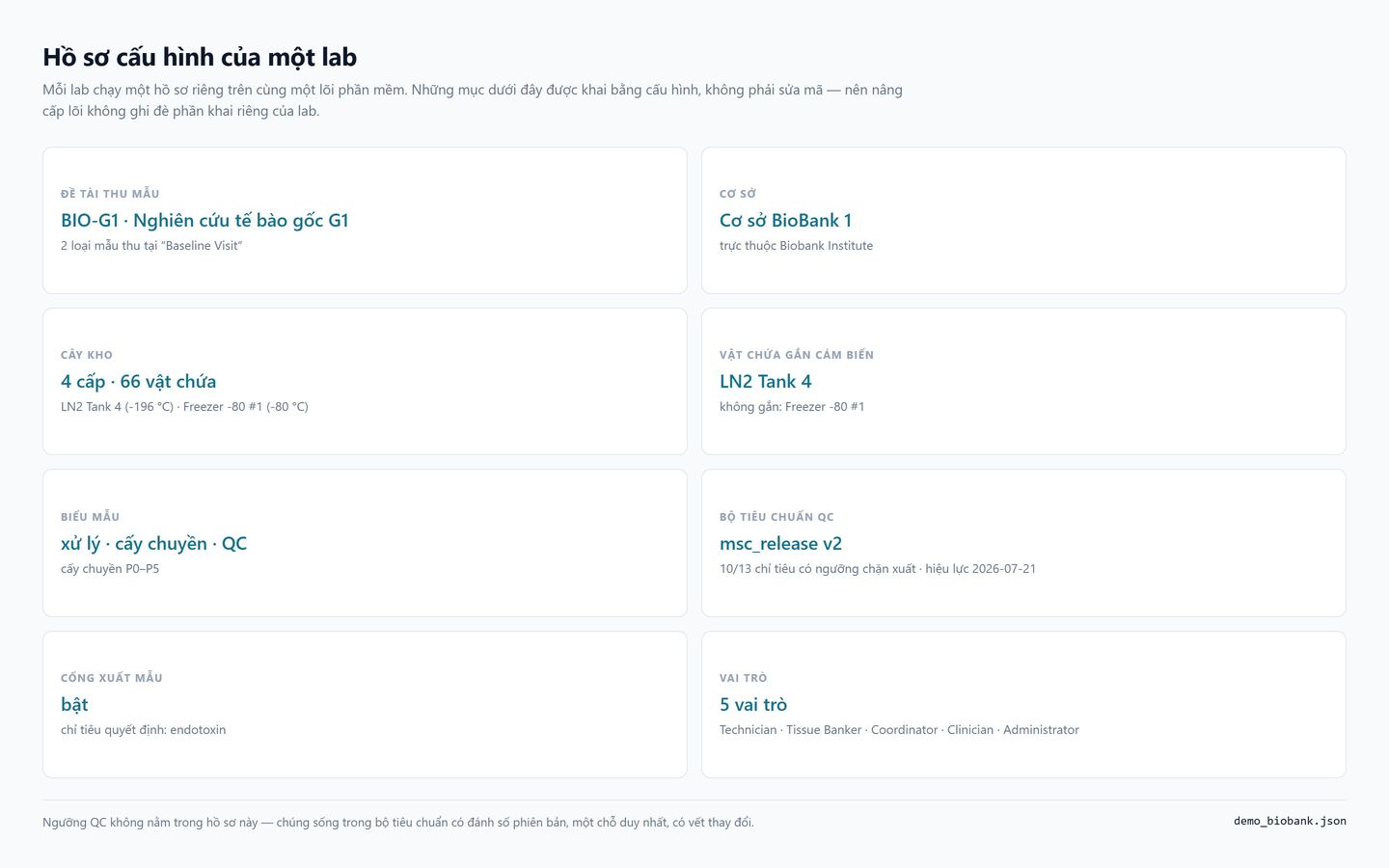
Task: Click the xử lý · cấy chuyền · QC title
Action: 153,544
